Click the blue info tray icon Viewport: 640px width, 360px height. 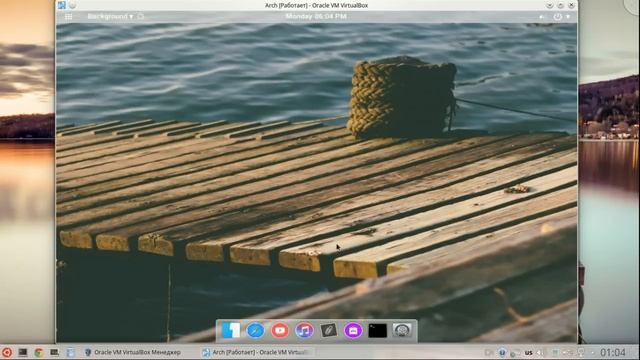pos(502,352)
